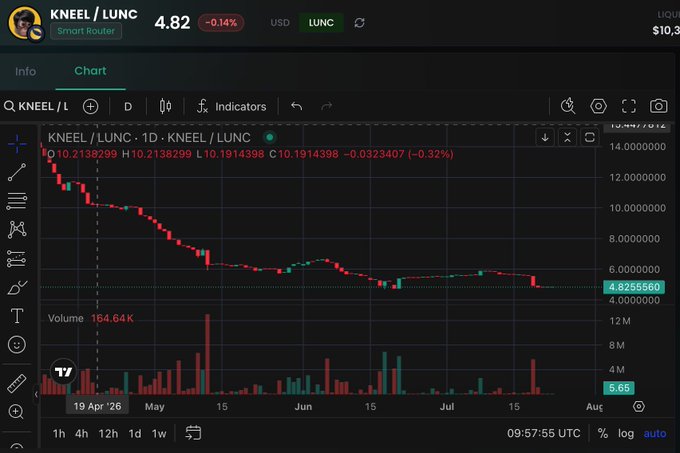680x453 pixels.
Task: Open timezone at 09:57:55 UTC
Action: click(543, 433)
